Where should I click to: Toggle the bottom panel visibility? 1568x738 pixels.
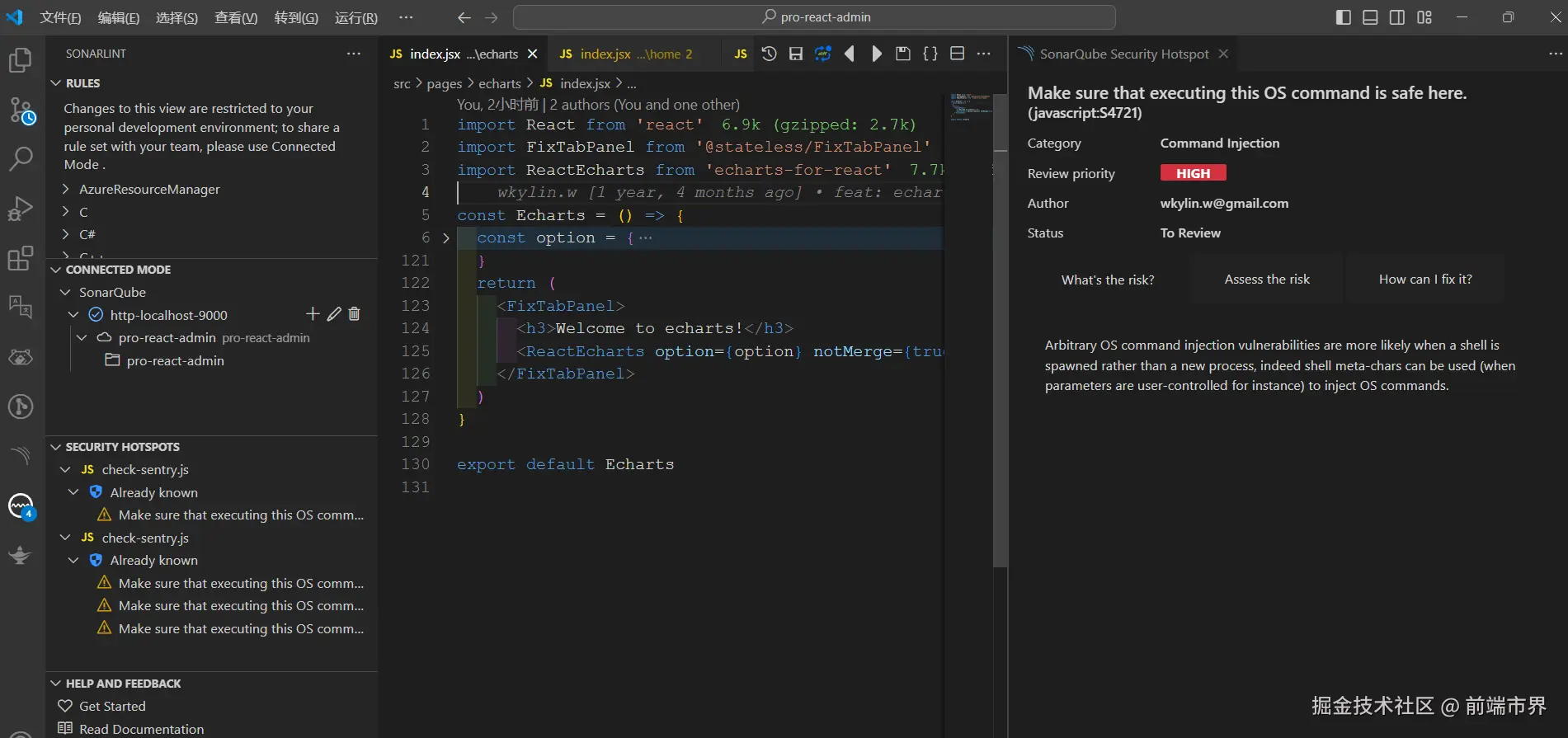1370,17
